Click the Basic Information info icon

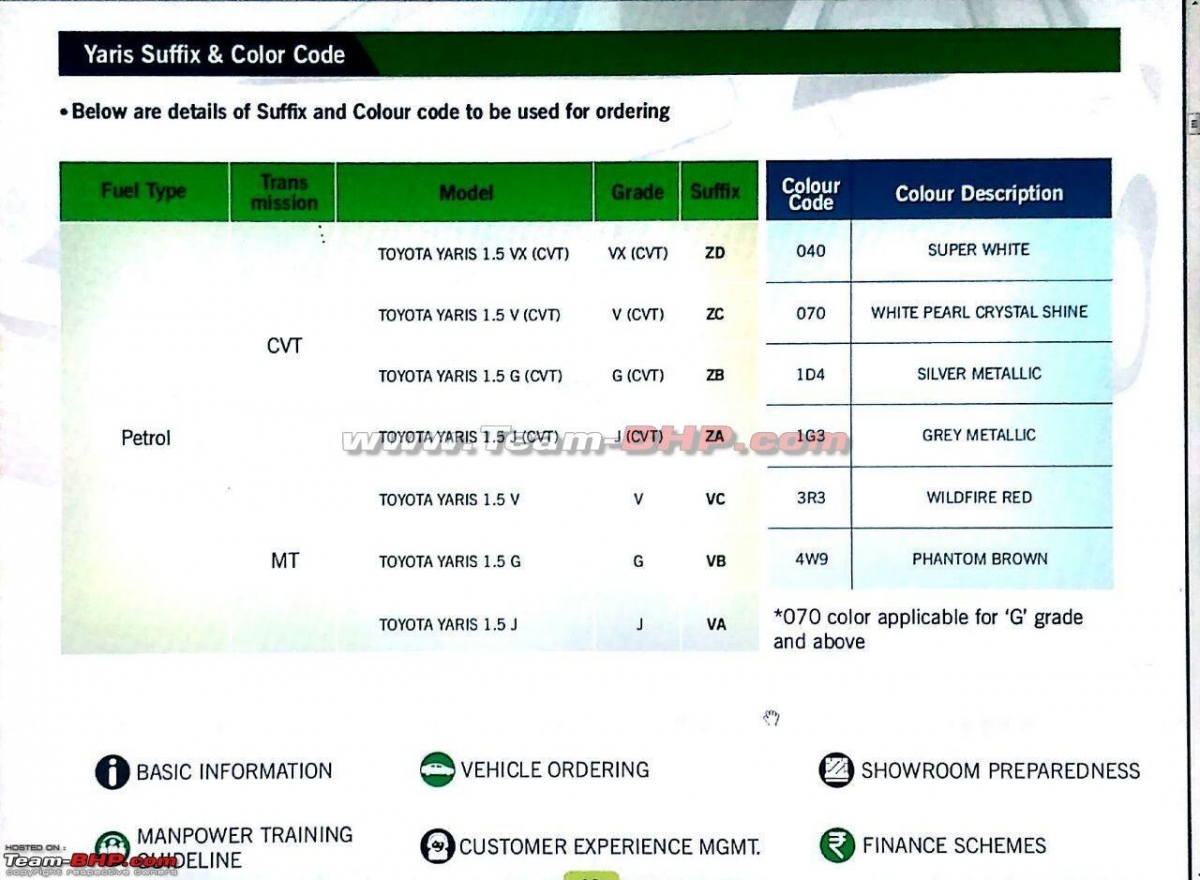click(113, 772)
